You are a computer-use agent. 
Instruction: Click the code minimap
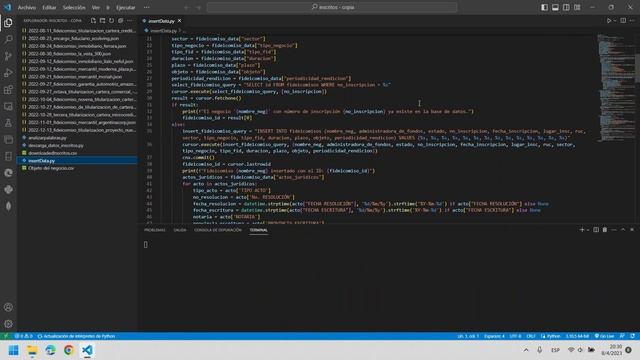(x=616, y=88)
